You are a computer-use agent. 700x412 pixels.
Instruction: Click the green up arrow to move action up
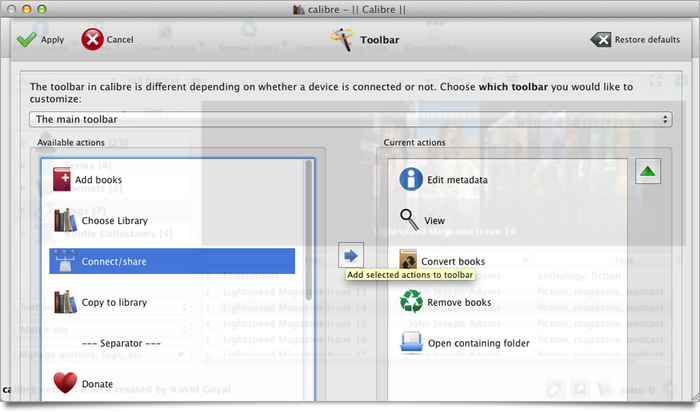pyautogui.click(x=648, y=171)
